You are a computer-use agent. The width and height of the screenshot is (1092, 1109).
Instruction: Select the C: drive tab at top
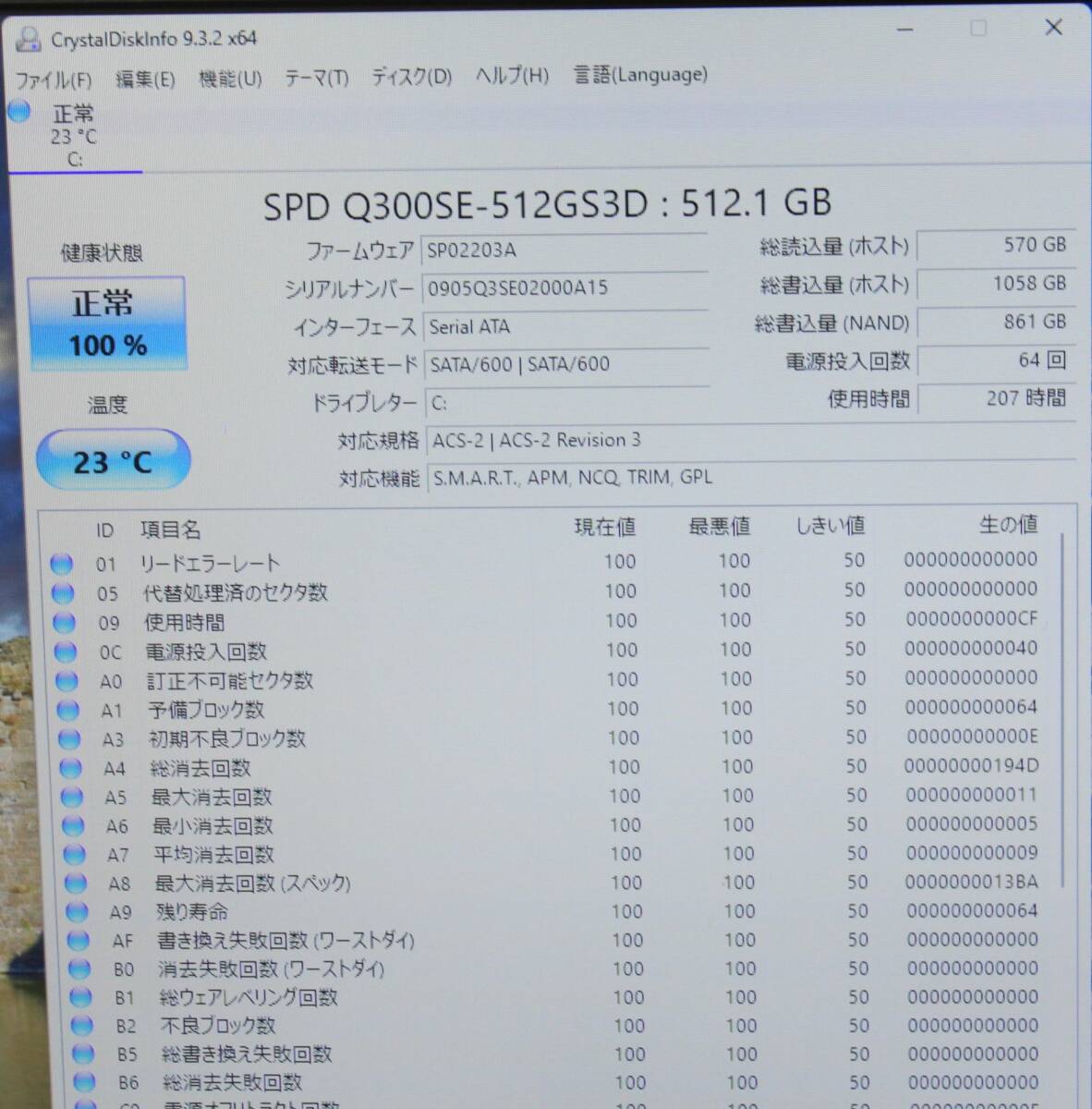74,137
